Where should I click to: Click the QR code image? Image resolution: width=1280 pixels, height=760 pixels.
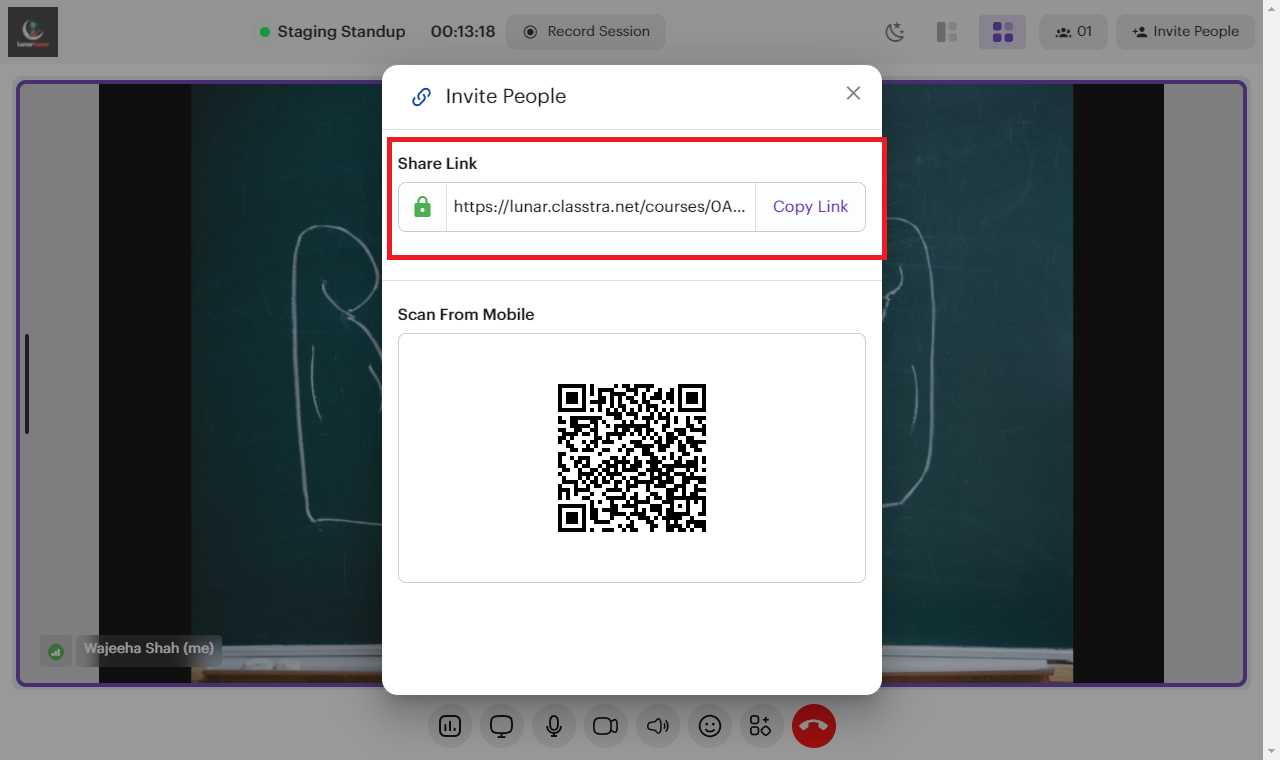coord(632,458)
